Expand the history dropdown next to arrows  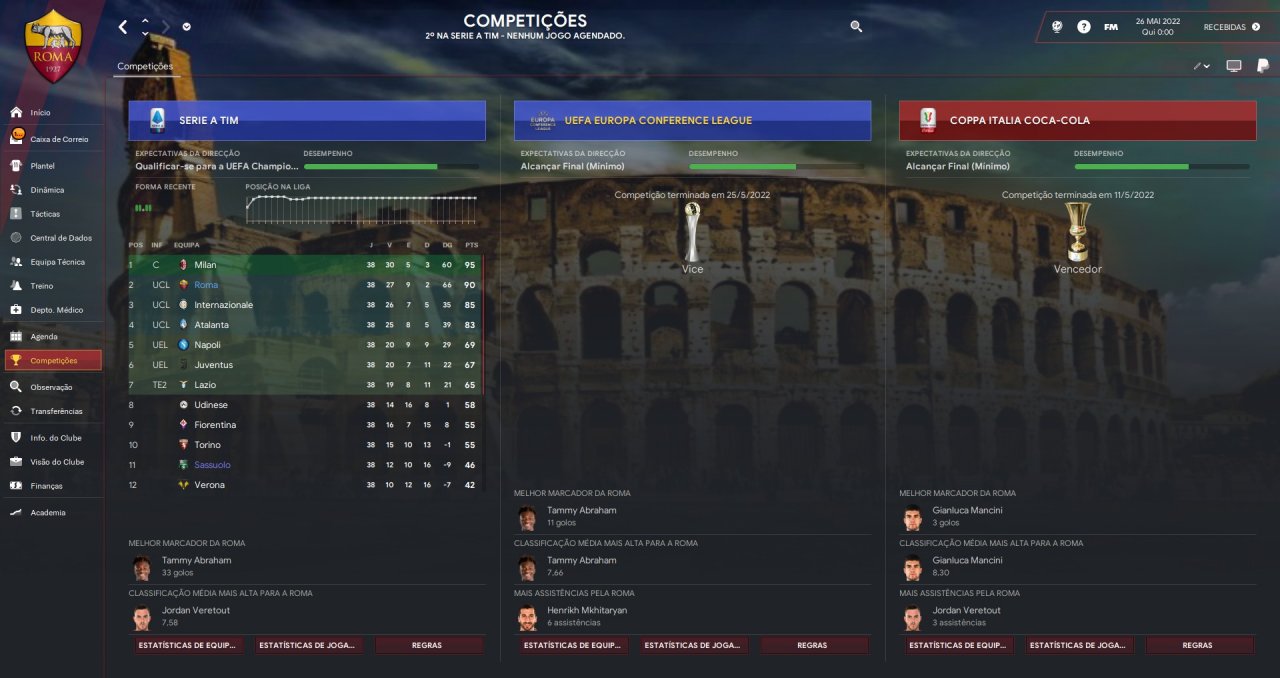[x=187, y=27]
